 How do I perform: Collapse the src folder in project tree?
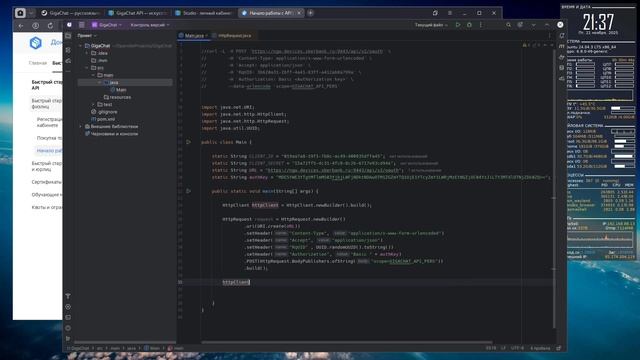pyautogui.click(x=87, y=68)
